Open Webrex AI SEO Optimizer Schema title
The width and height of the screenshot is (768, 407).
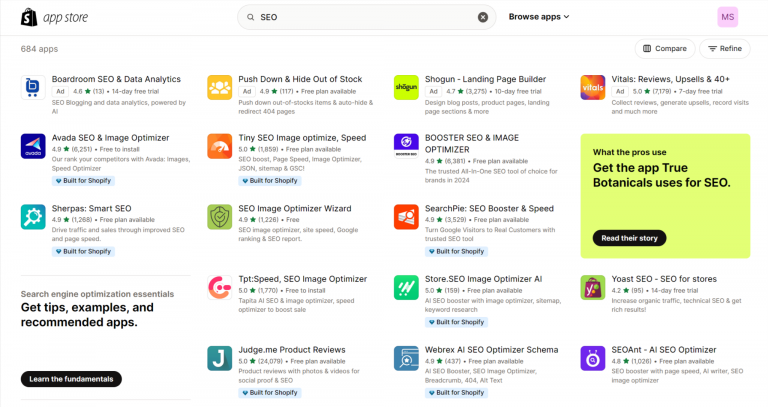coord(491,350)
